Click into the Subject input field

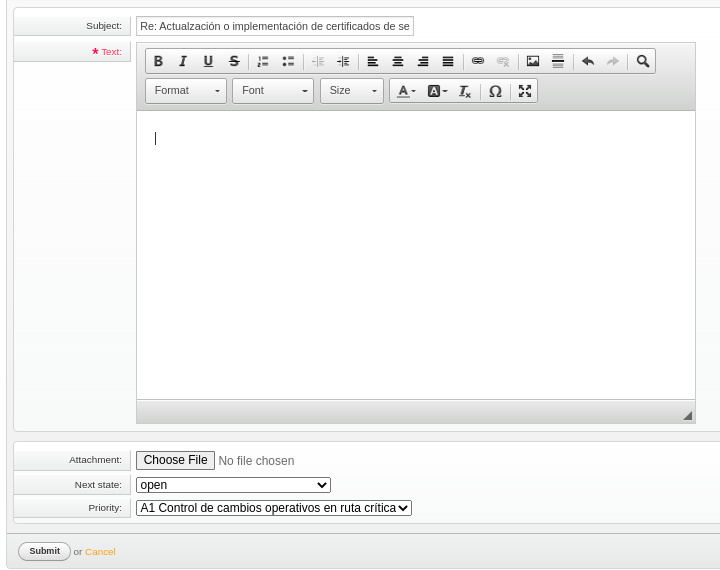coord(274,26)
